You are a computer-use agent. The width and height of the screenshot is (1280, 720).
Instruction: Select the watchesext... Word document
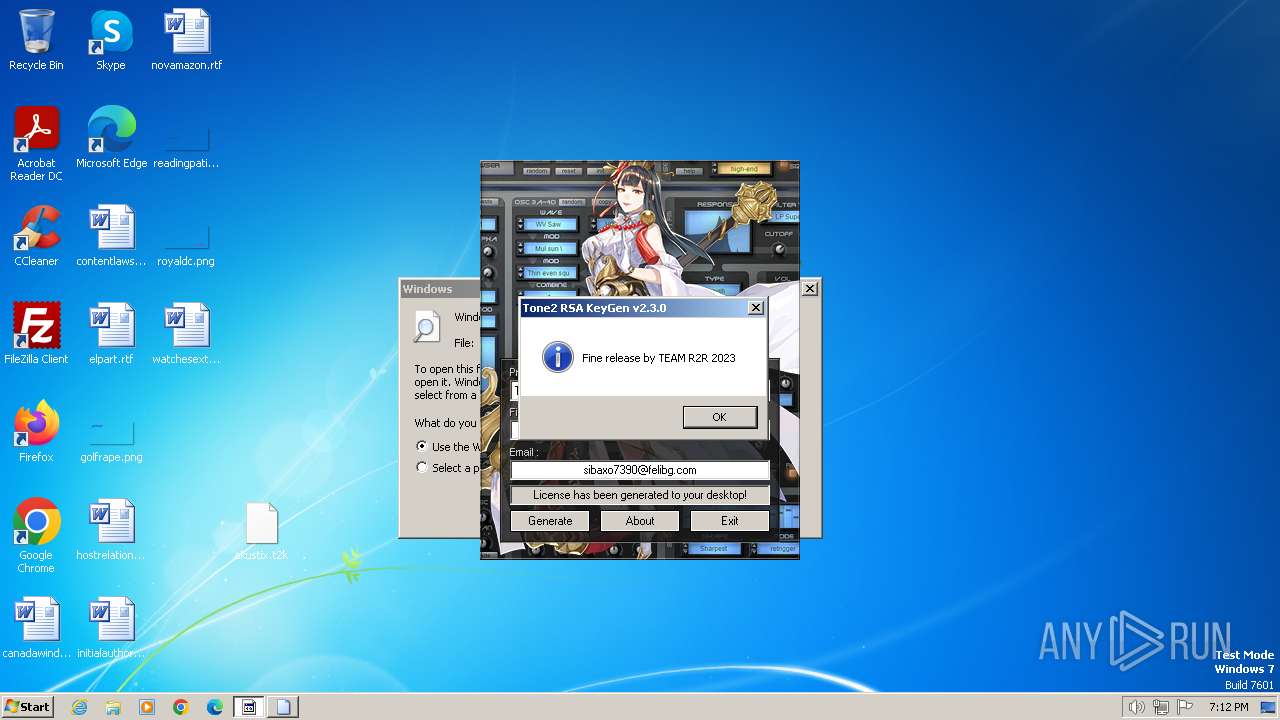(x=187, y=334)
